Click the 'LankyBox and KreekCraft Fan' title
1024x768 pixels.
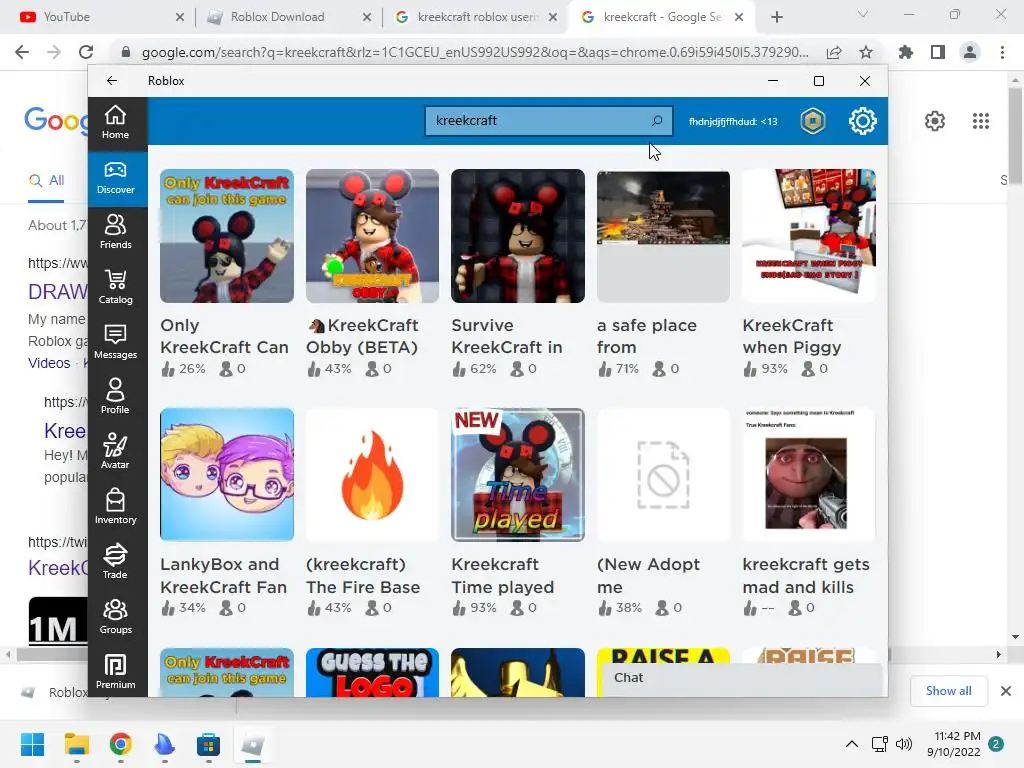223,575
